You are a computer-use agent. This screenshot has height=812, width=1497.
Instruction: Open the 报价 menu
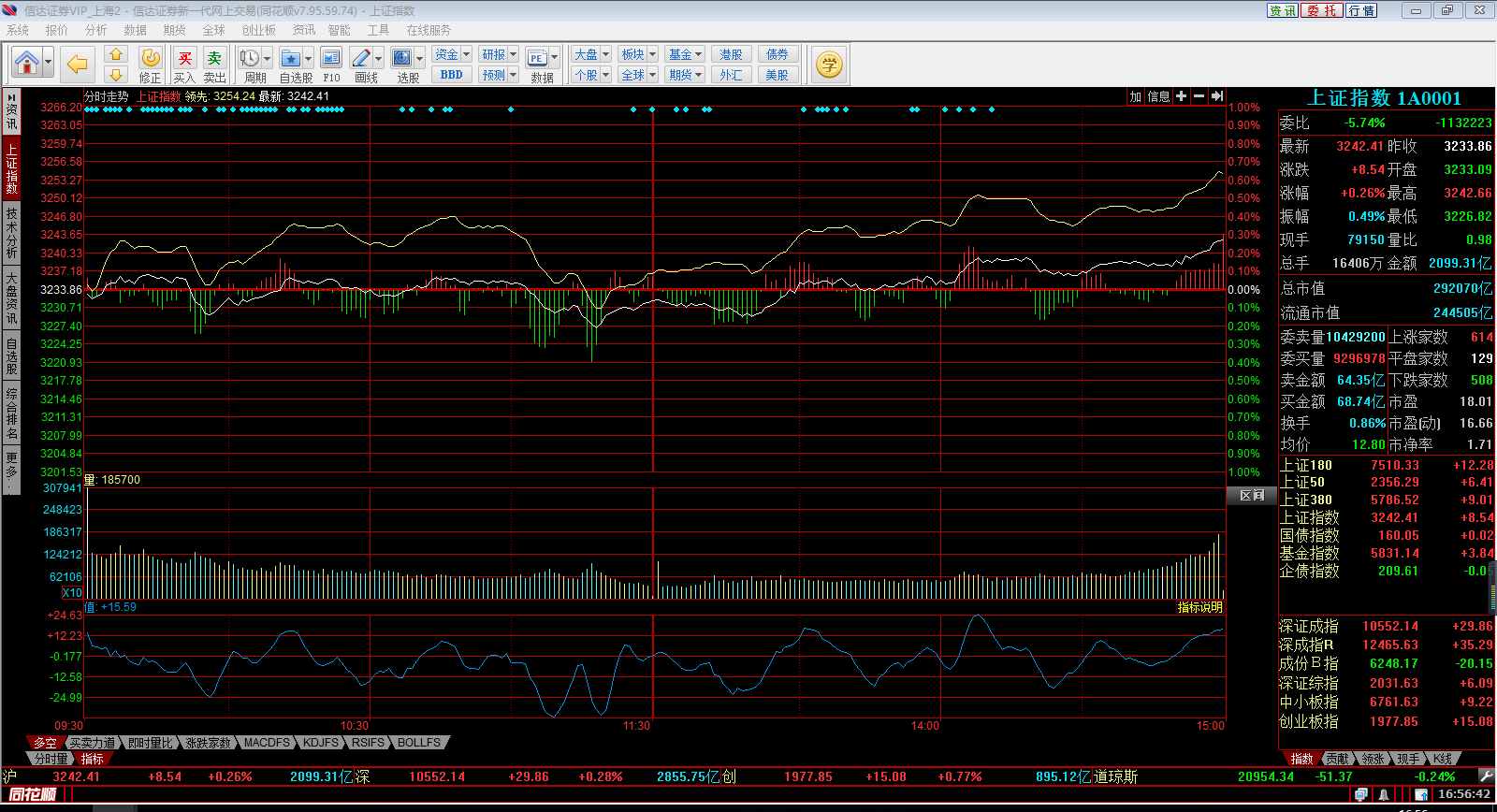[57, 30]
